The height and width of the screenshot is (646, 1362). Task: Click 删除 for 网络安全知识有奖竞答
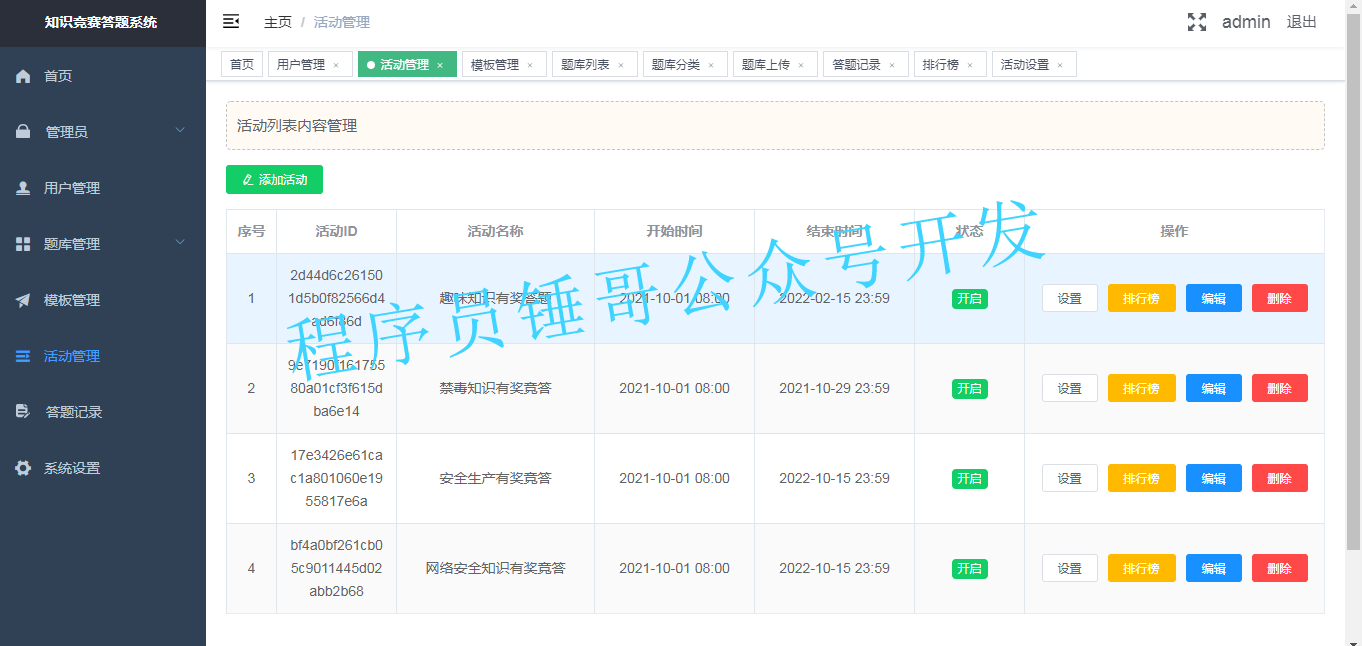1280,568
